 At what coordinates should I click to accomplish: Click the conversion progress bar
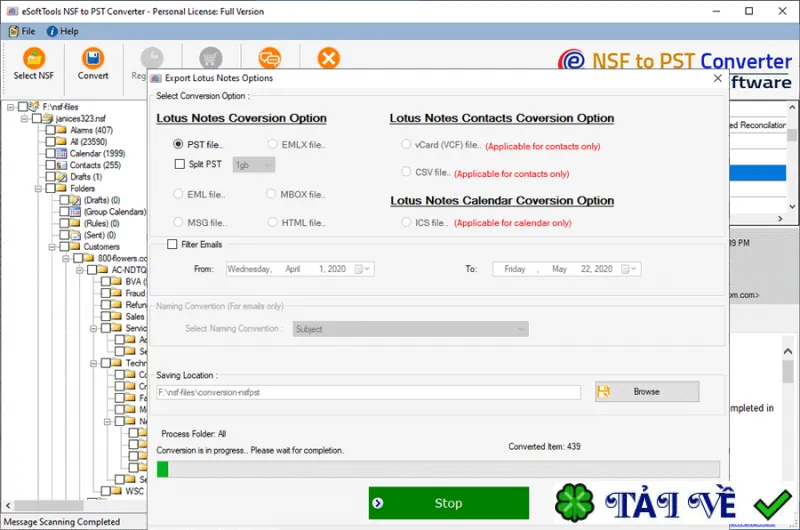(x=438, y=469)
